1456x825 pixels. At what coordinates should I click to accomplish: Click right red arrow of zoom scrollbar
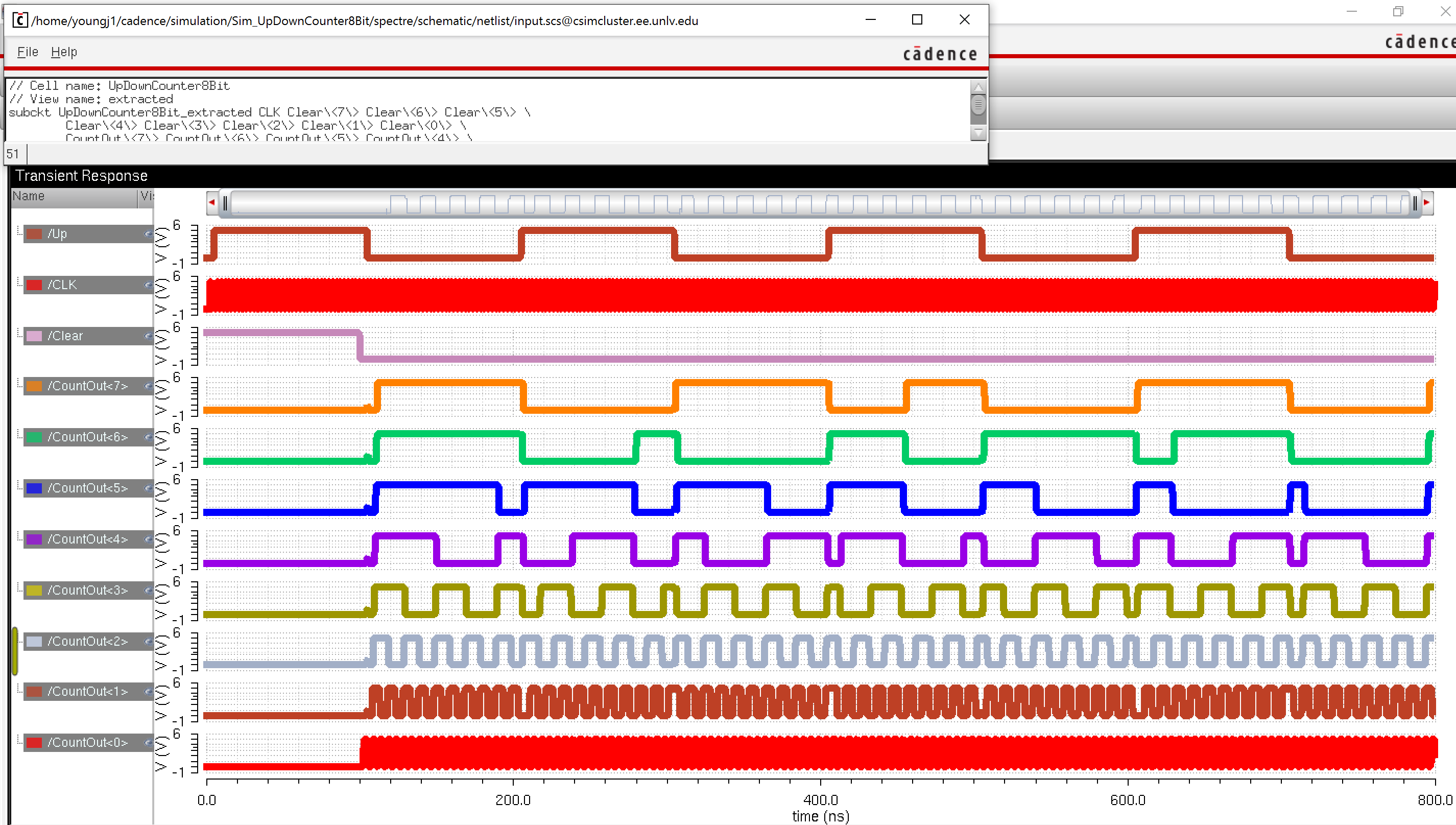tap(1426, 202)
